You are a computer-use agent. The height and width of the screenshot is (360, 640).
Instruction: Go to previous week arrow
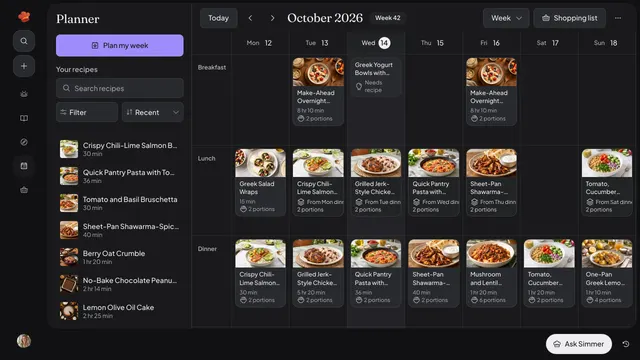click(250, 18)
